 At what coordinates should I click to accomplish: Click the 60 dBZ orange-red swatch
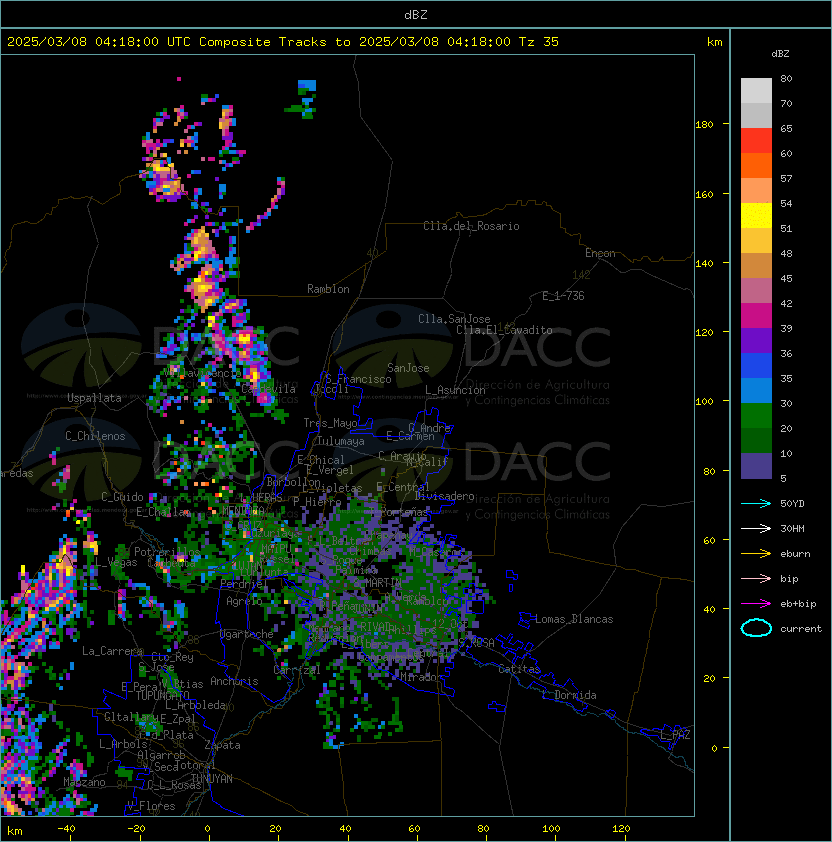tap(756, 165)
